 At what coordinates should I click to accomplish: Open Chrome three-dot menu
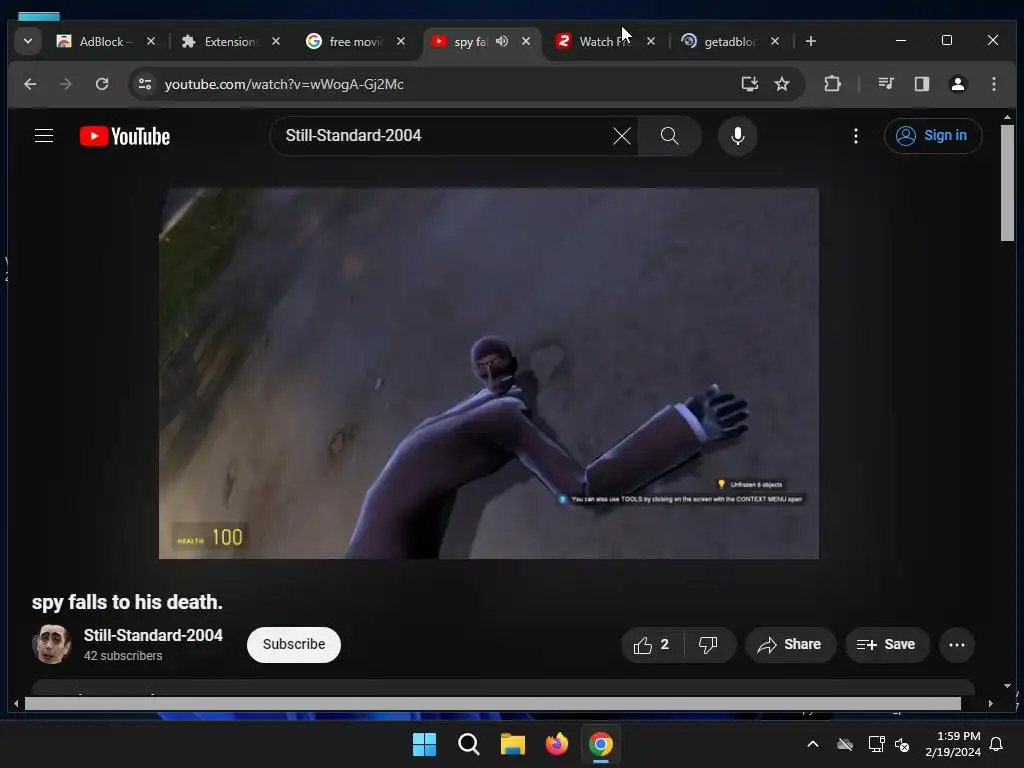pyautogui.click(x=993, y=84)
